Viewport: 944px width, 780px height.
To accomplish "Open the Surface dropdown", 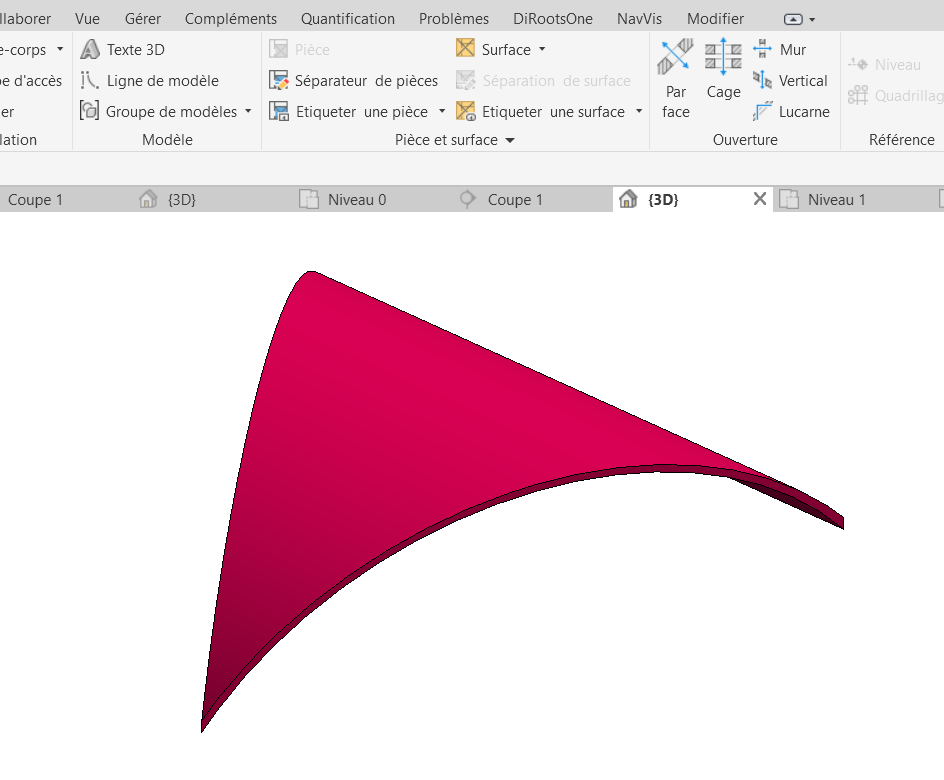I will pos(542,49).
